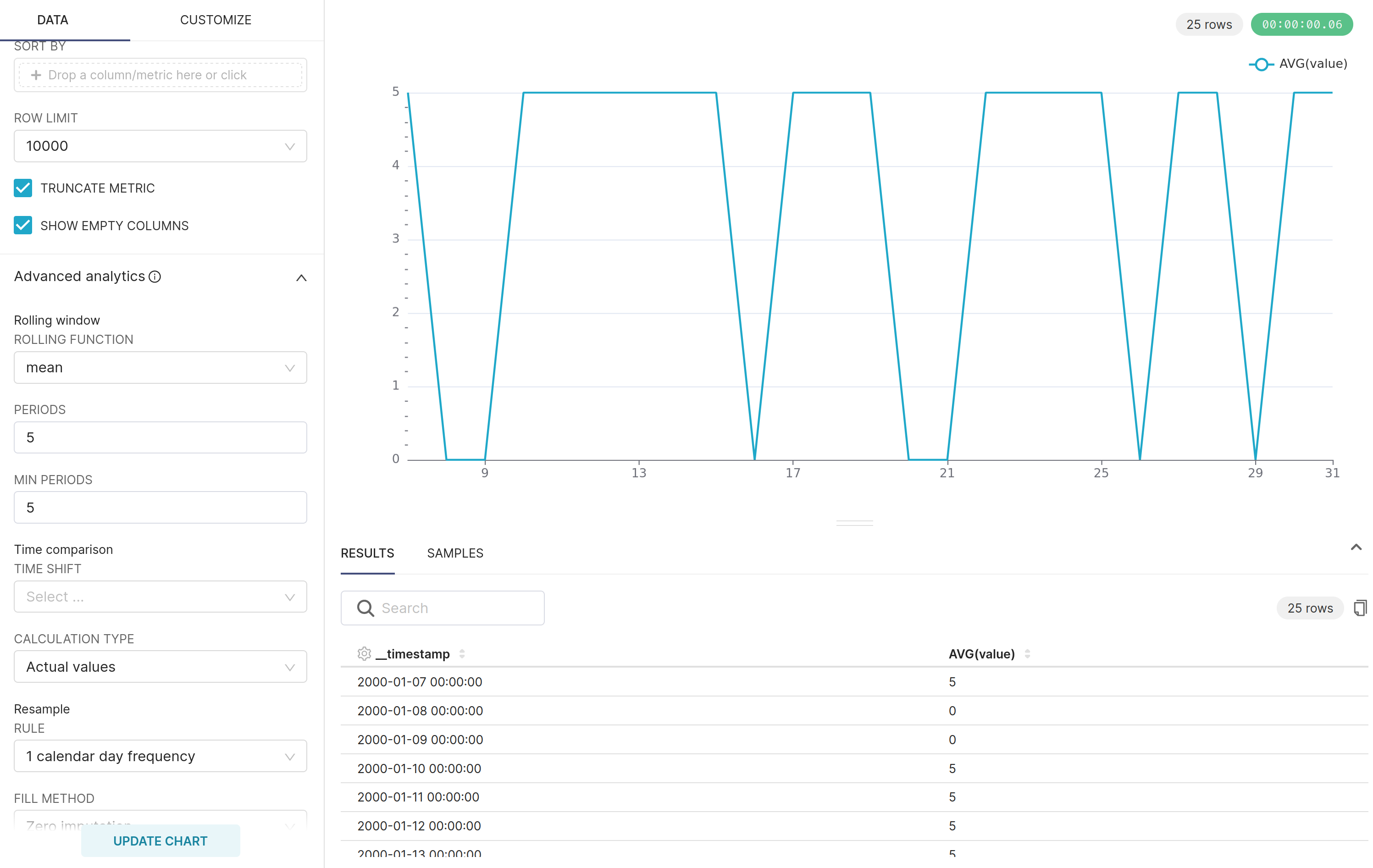Sort by the AVG(value) column arrows
The width and height of the screenshot is (1373, 868).
(1028, 654)
